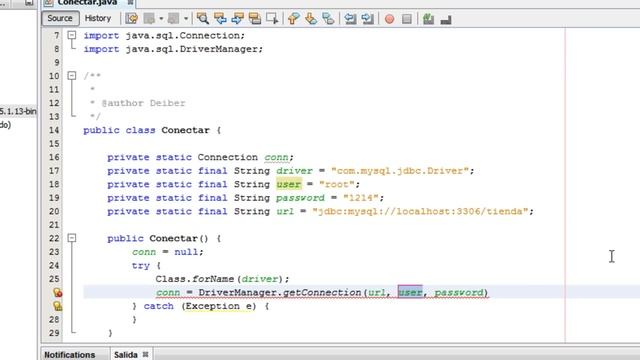This screenshot has width=640, height=360.
Task: Click the Forward navigation icon
Action: pos(173,18)
